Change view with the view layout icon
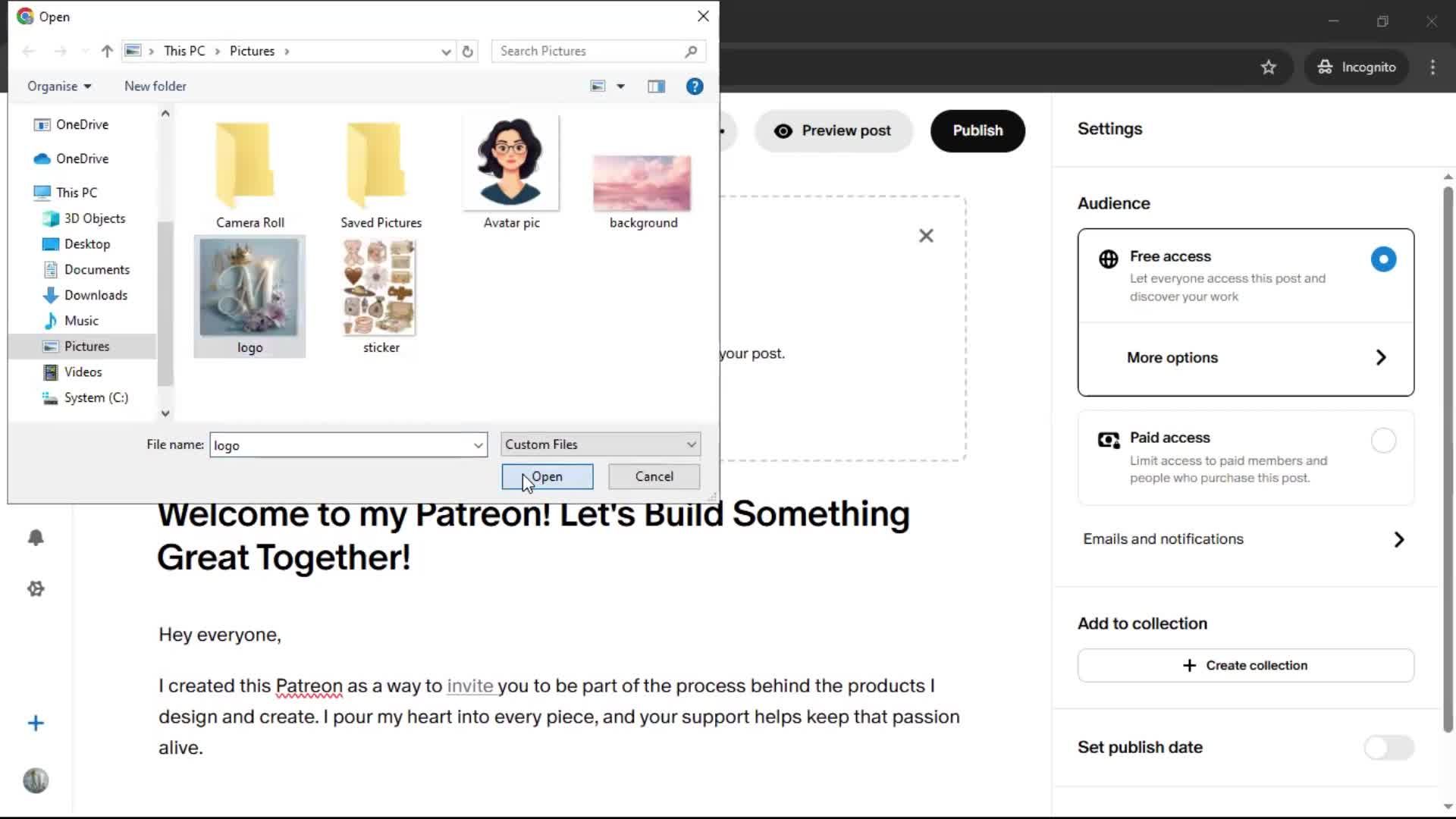 point(598,86)
